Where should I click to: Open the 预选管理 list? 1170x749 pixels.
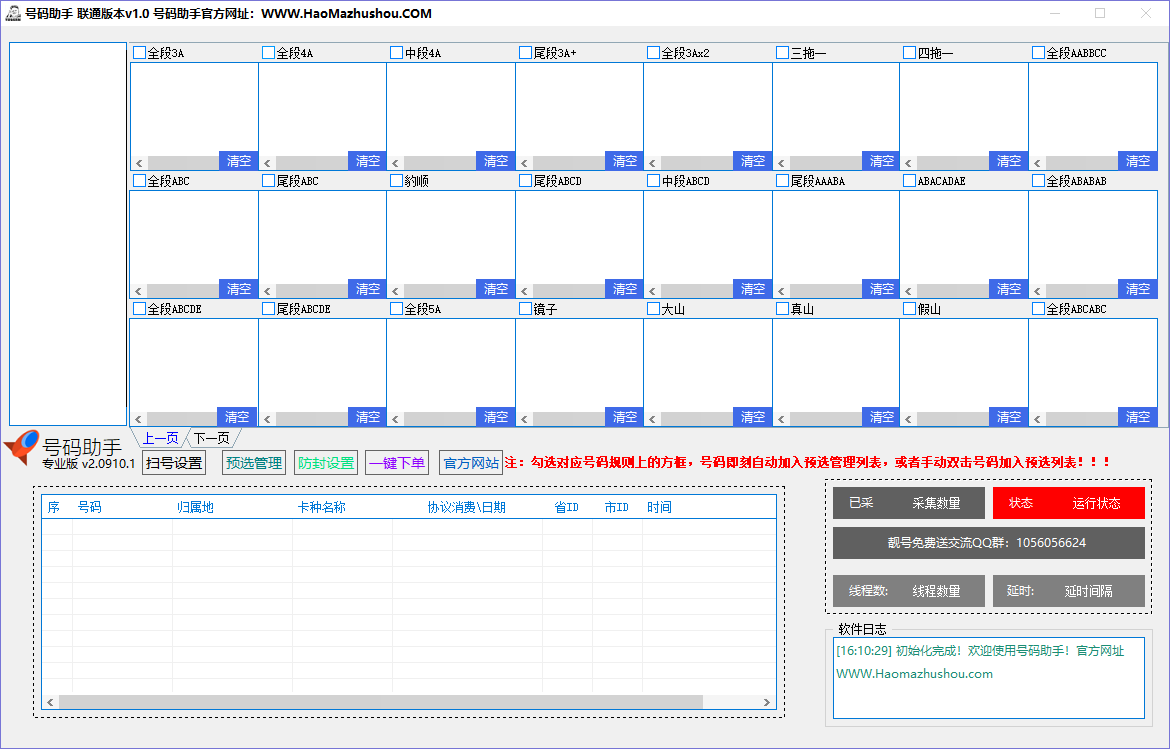pyautogui.click(x=254, y=463)
